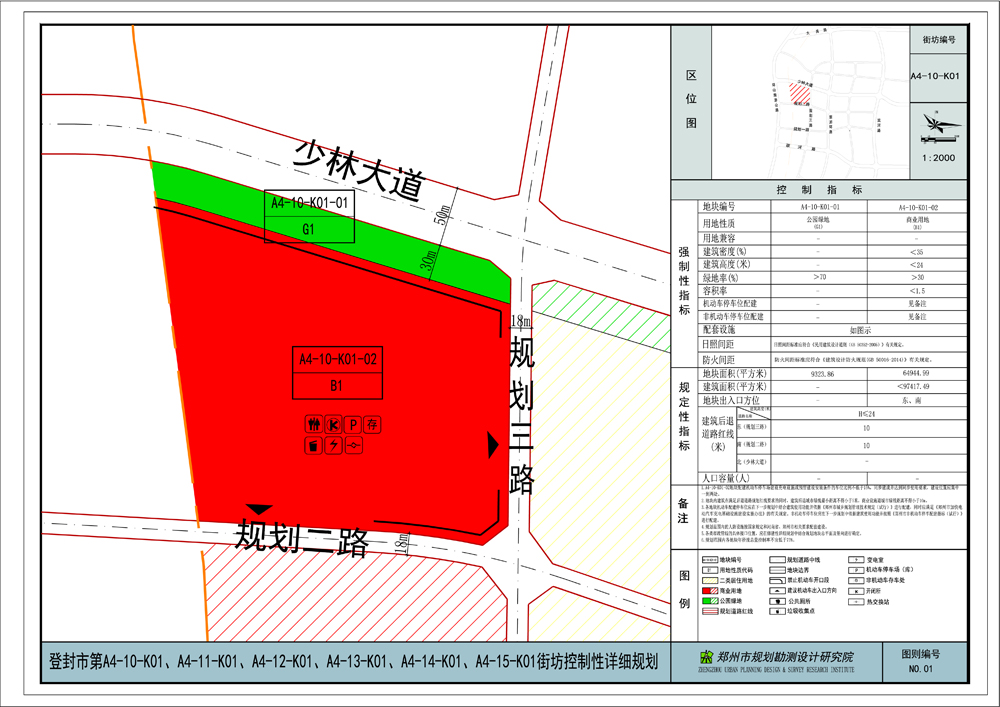Screen dimensions: 1000x707
Task: Click the parking lot P icon
Action: [353, 424]
